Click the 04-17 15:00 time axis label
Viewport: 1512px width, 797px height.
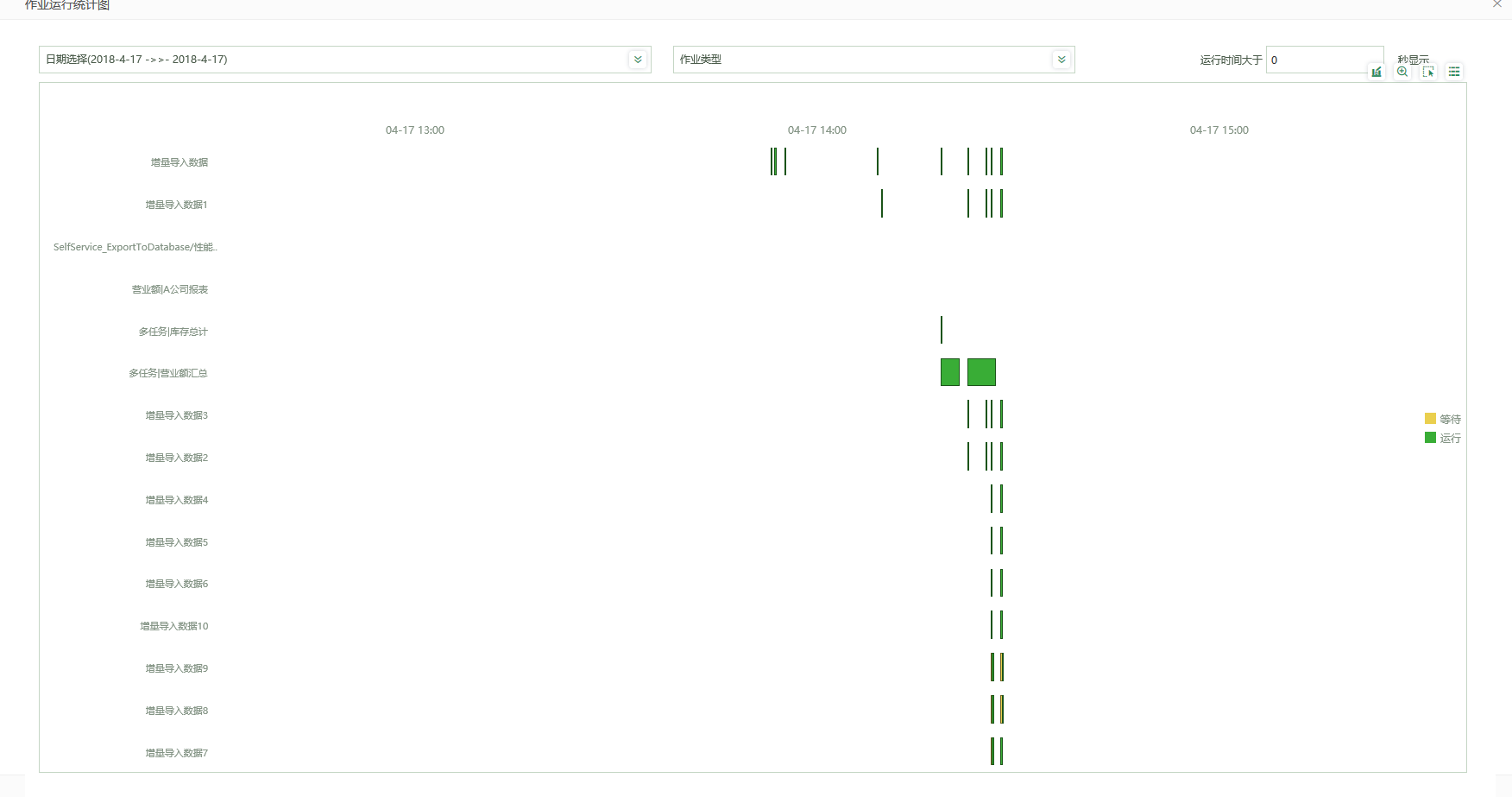pos(1219,130)
